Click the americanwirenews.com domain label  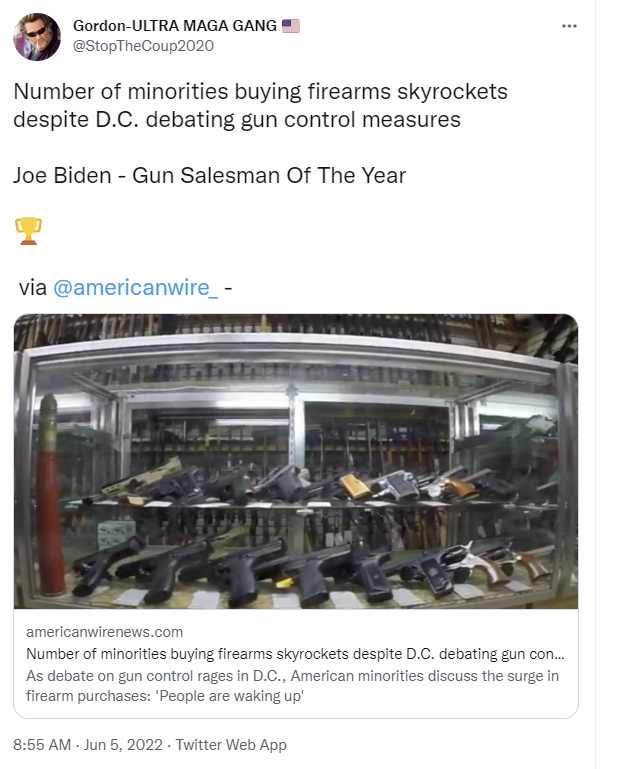coord(104,632)
